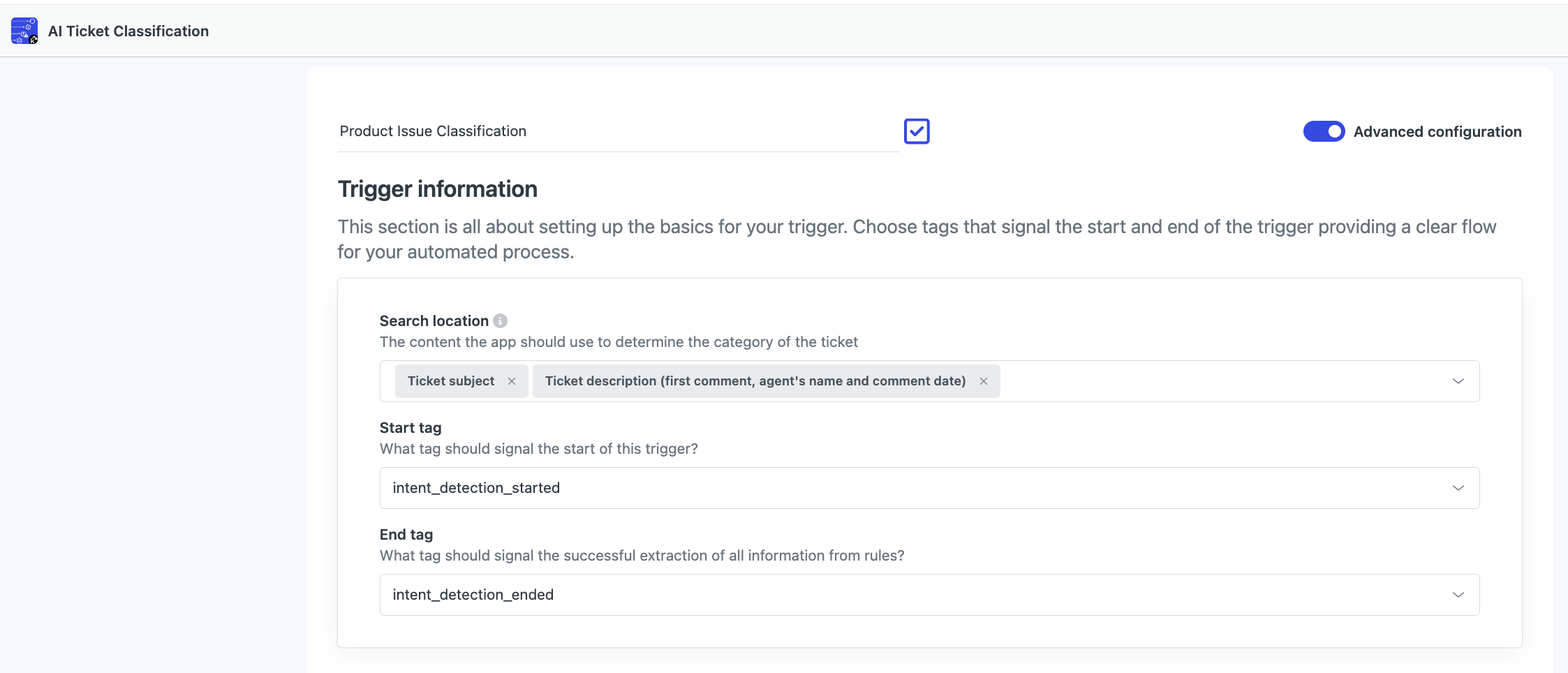Click the empty area in Search location field

click(x=1222, y=381)
